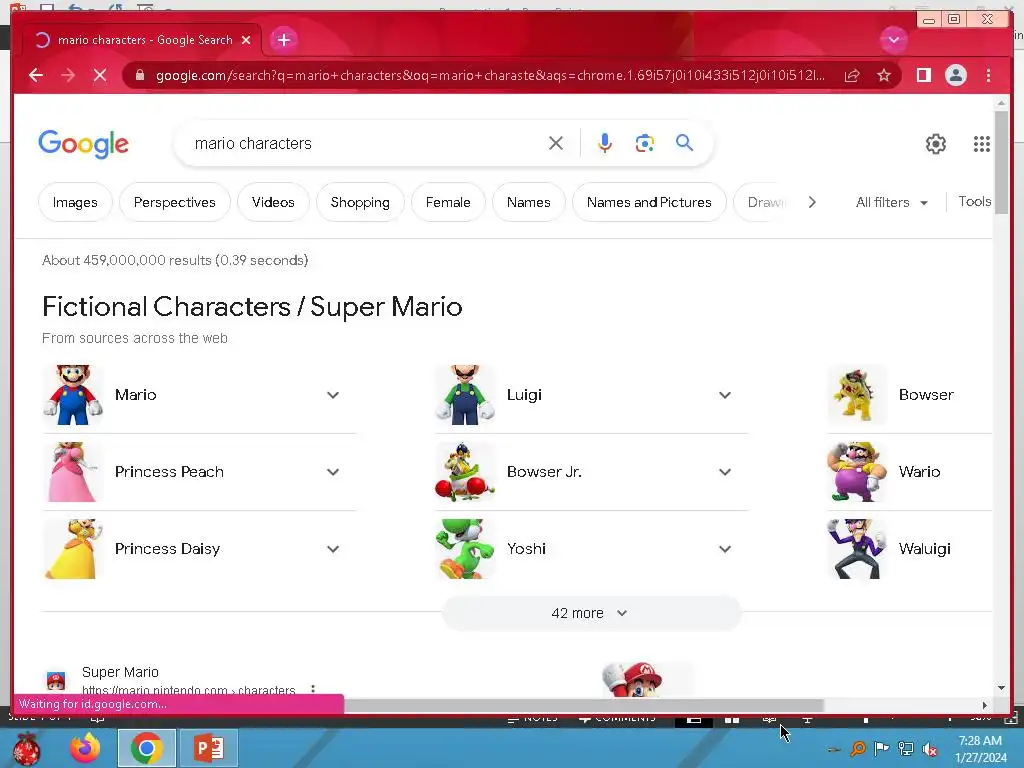Click the Princess Daisy name
The height and width of the screenshot is (768, 1024).
167,549
